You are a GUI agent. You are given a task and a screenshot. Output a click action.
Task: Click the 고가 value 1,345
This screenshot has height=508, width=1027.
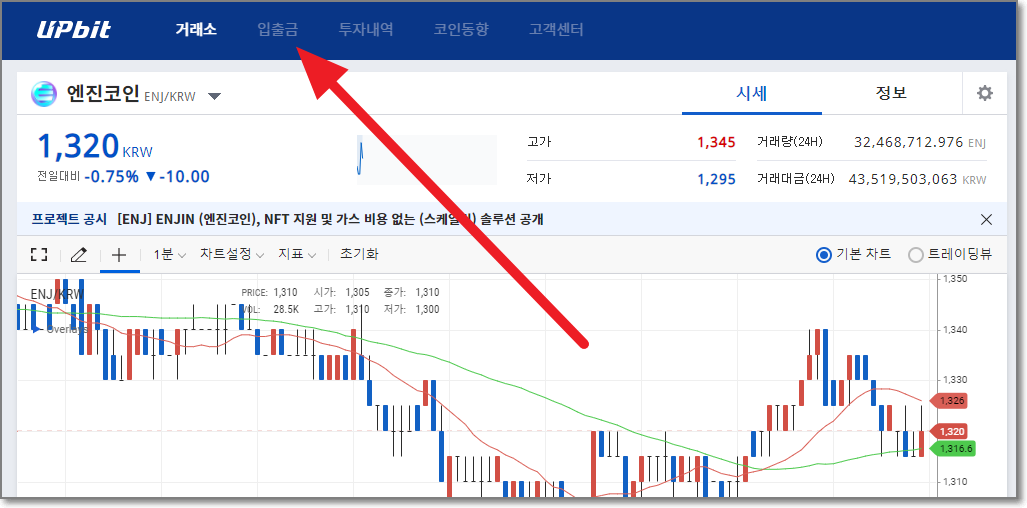[717, 142]
